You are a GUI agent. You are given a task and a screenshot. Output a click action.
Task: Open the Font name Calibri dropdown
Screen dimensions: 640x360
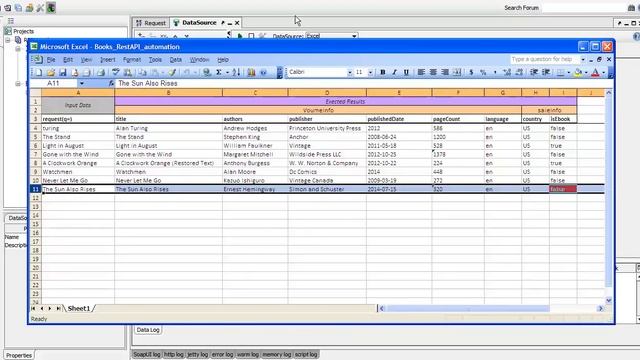[x=350, y=72]
